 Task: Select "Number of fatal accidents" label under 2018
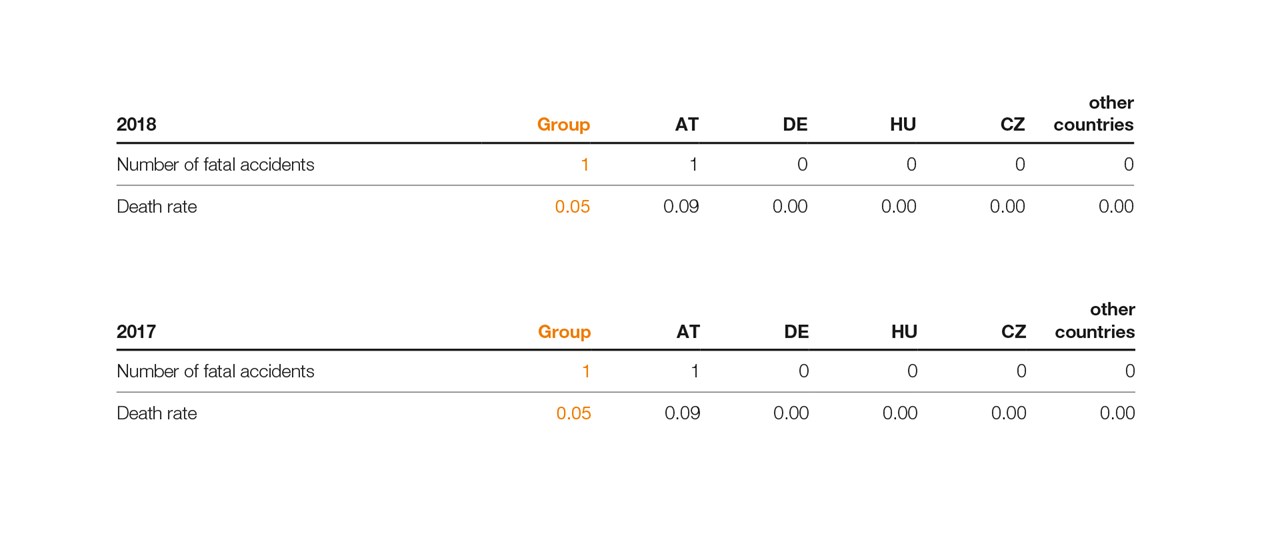pos(215,165)
